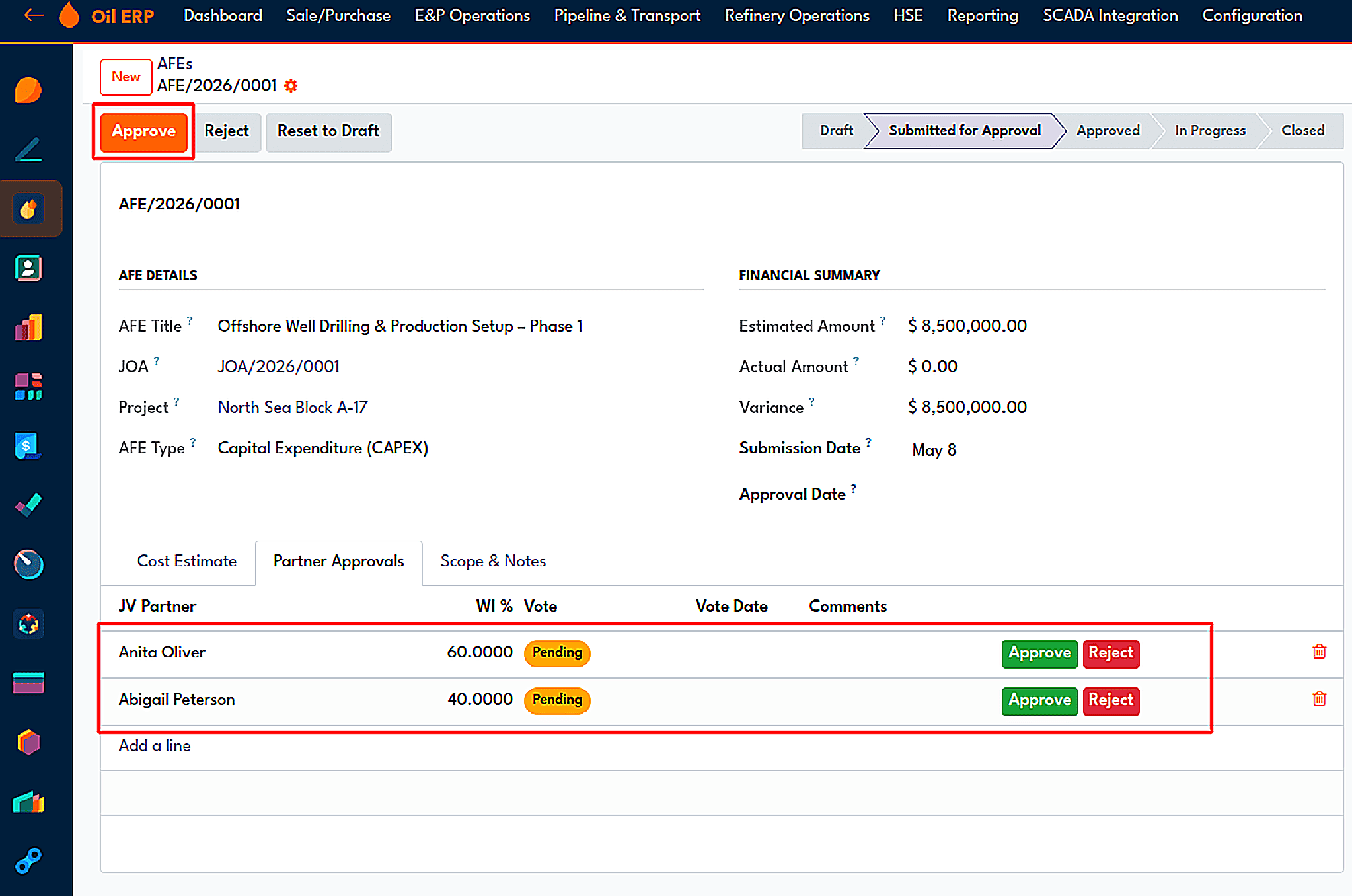Open the orange circle app in sidebar
The width and height of the screenshot is (1352, 896).
coord(28,91)
